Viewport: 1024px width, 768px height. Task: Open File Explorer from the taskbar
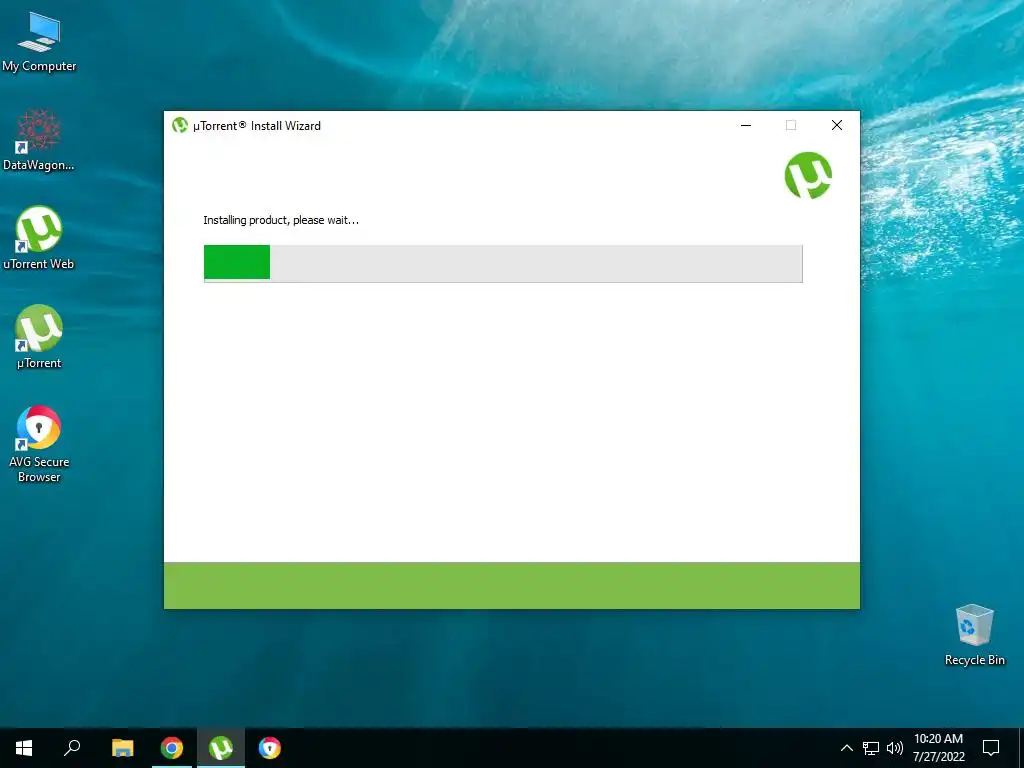click(122, 748)
